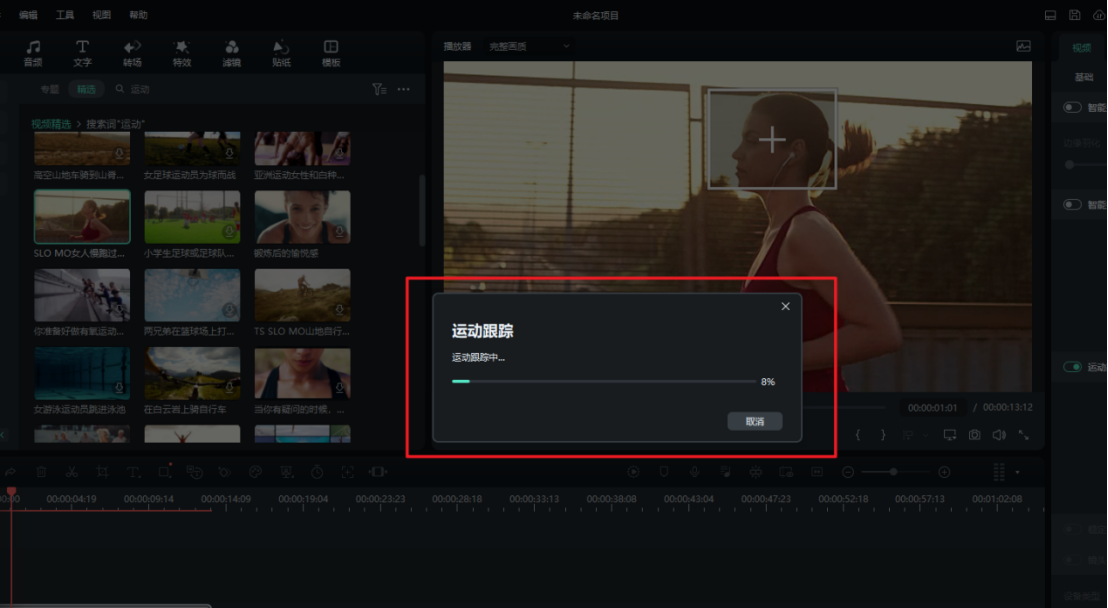Enter fullscreen preview with the expand icon
Screen dimensions: 1108x608
point(1023,435)
